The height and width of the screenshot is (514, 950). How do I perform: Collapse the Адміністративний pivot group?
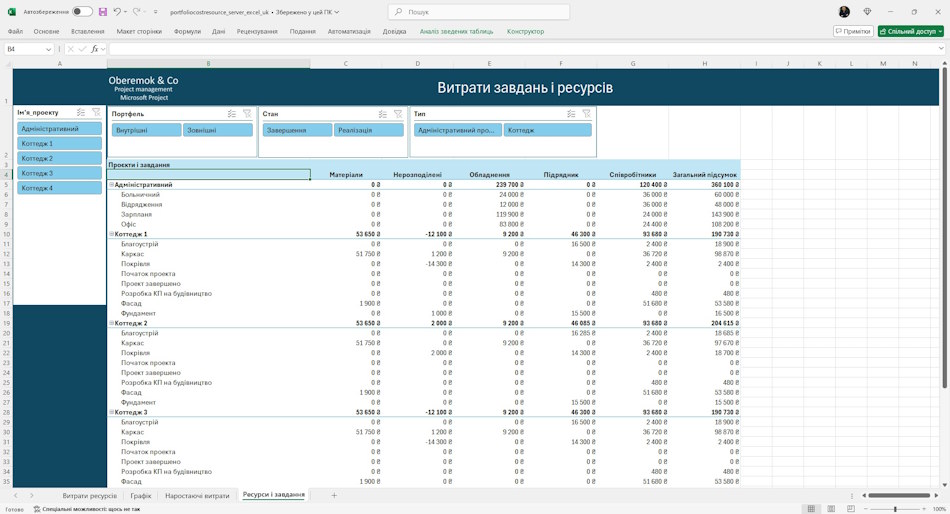click(x=111, y=184)
